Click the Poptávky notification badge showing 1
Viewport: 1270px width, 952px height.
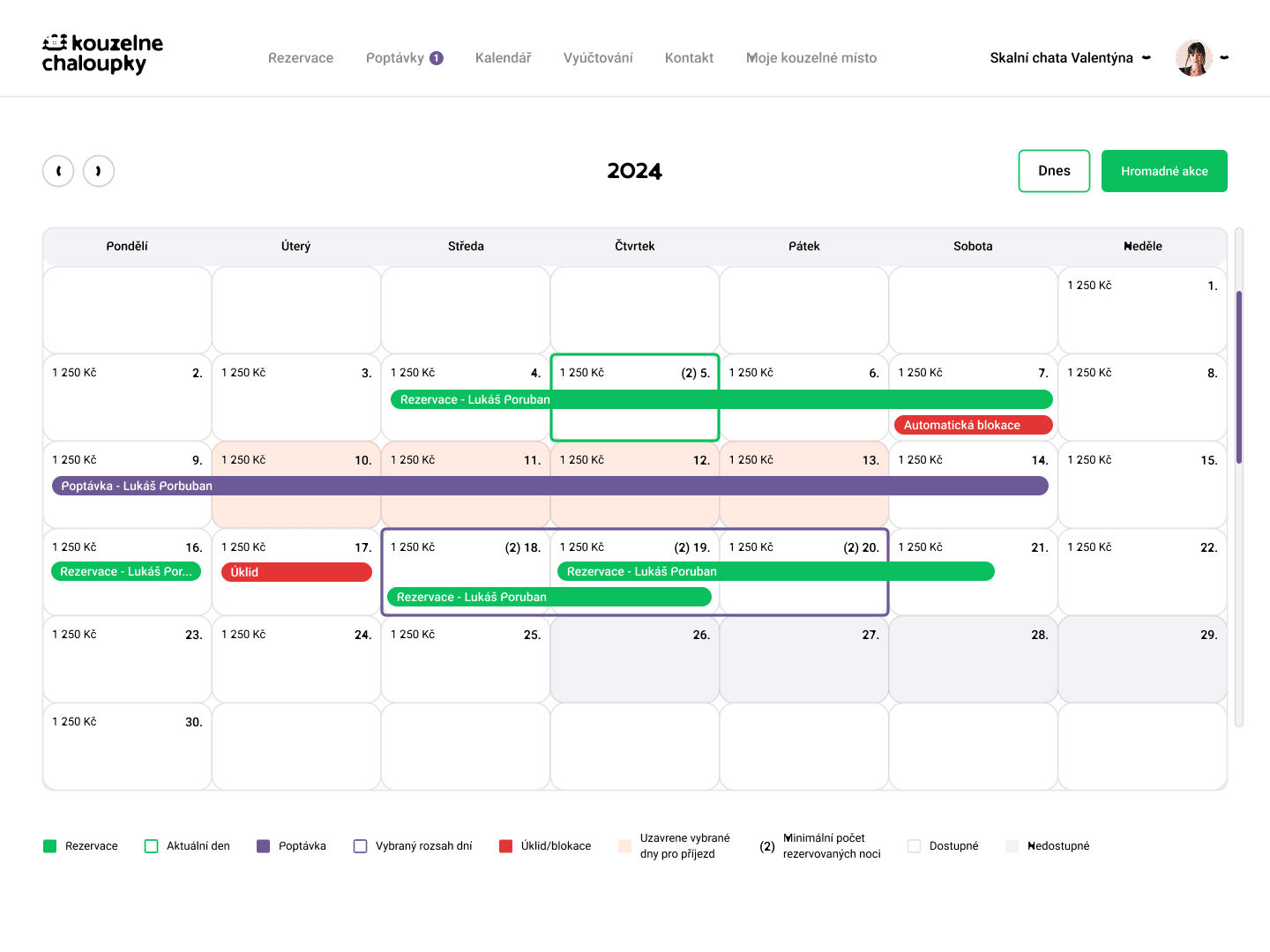coord(436,57)
